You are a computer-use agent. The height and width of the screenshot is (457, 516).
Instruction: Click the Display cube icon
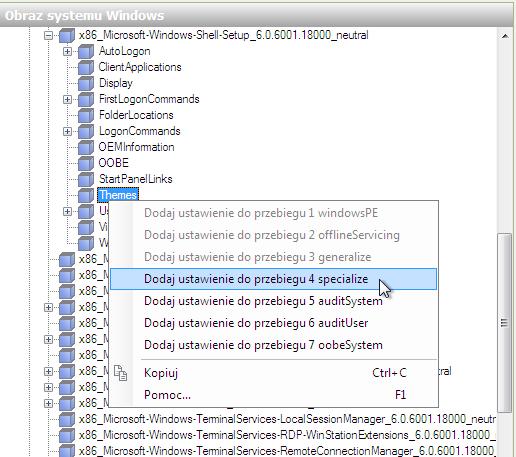86,83
